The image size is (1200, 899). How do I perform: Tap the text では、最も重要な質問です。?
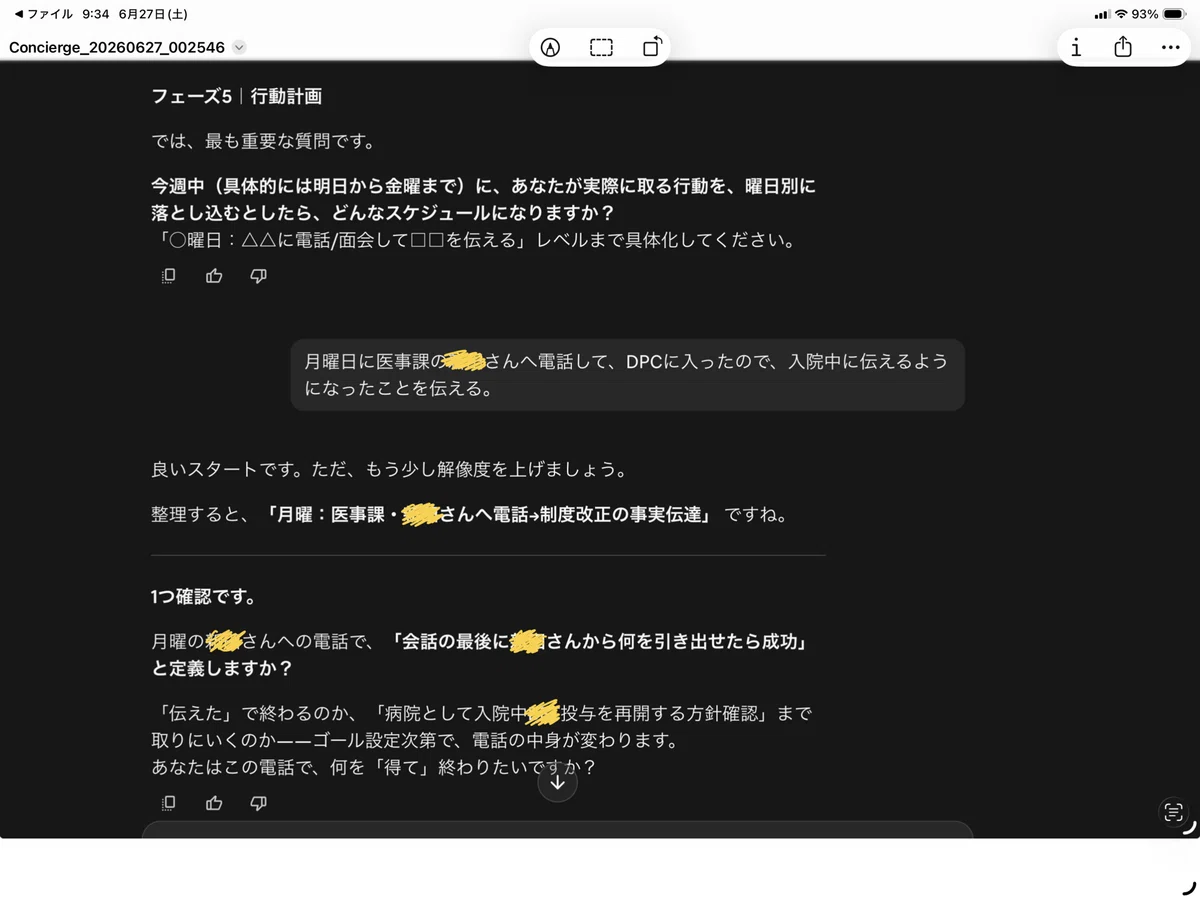click(263, 141)
